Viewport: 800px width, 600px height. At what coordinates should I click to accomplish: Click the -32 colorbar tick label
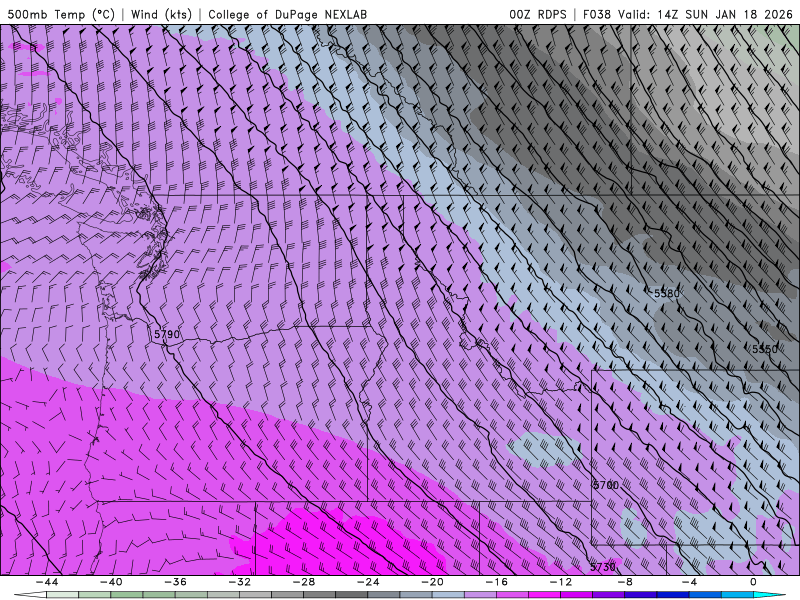(239, 582)
